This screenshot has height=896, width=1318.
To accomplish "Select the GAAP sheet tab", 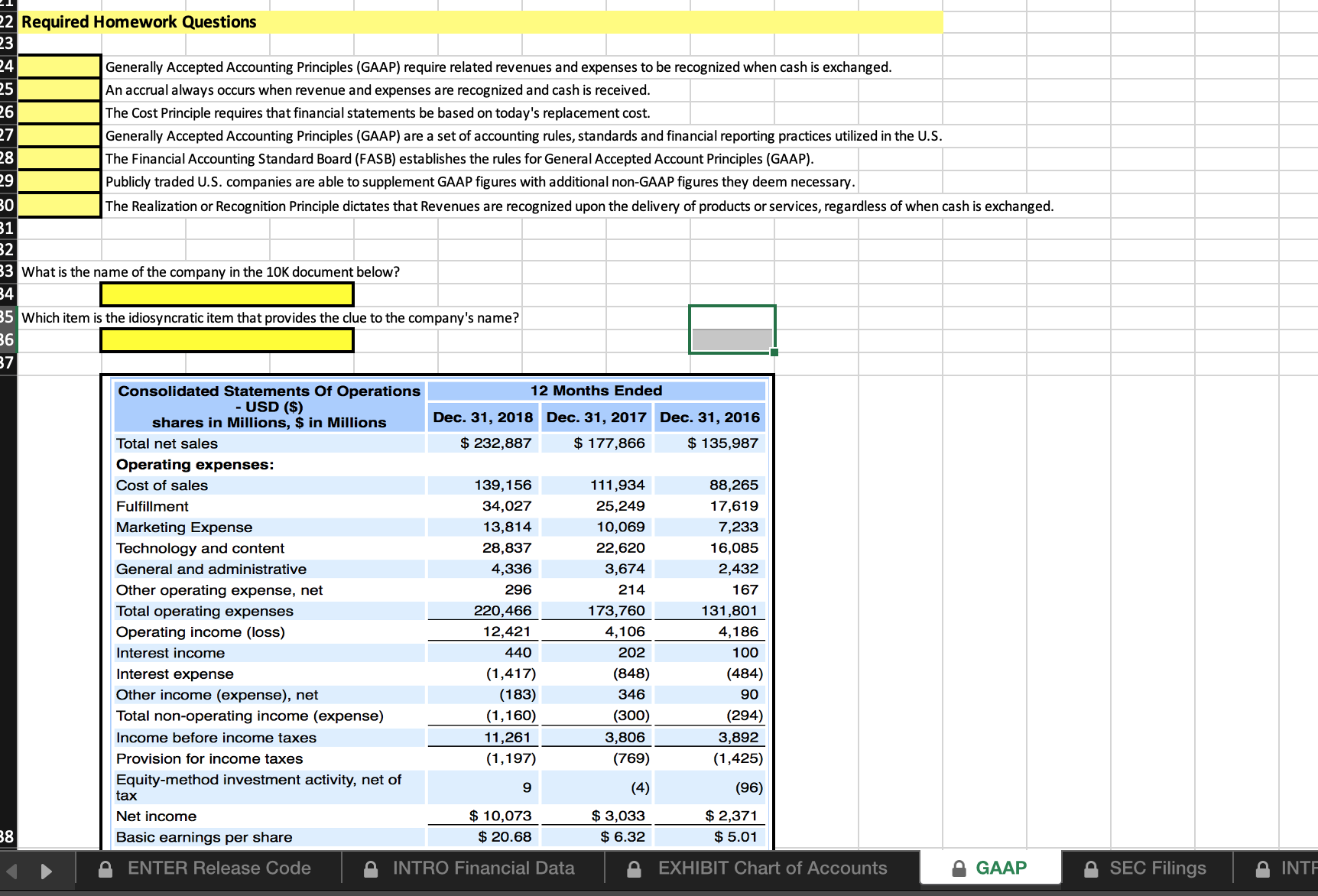I will [991, 868].
